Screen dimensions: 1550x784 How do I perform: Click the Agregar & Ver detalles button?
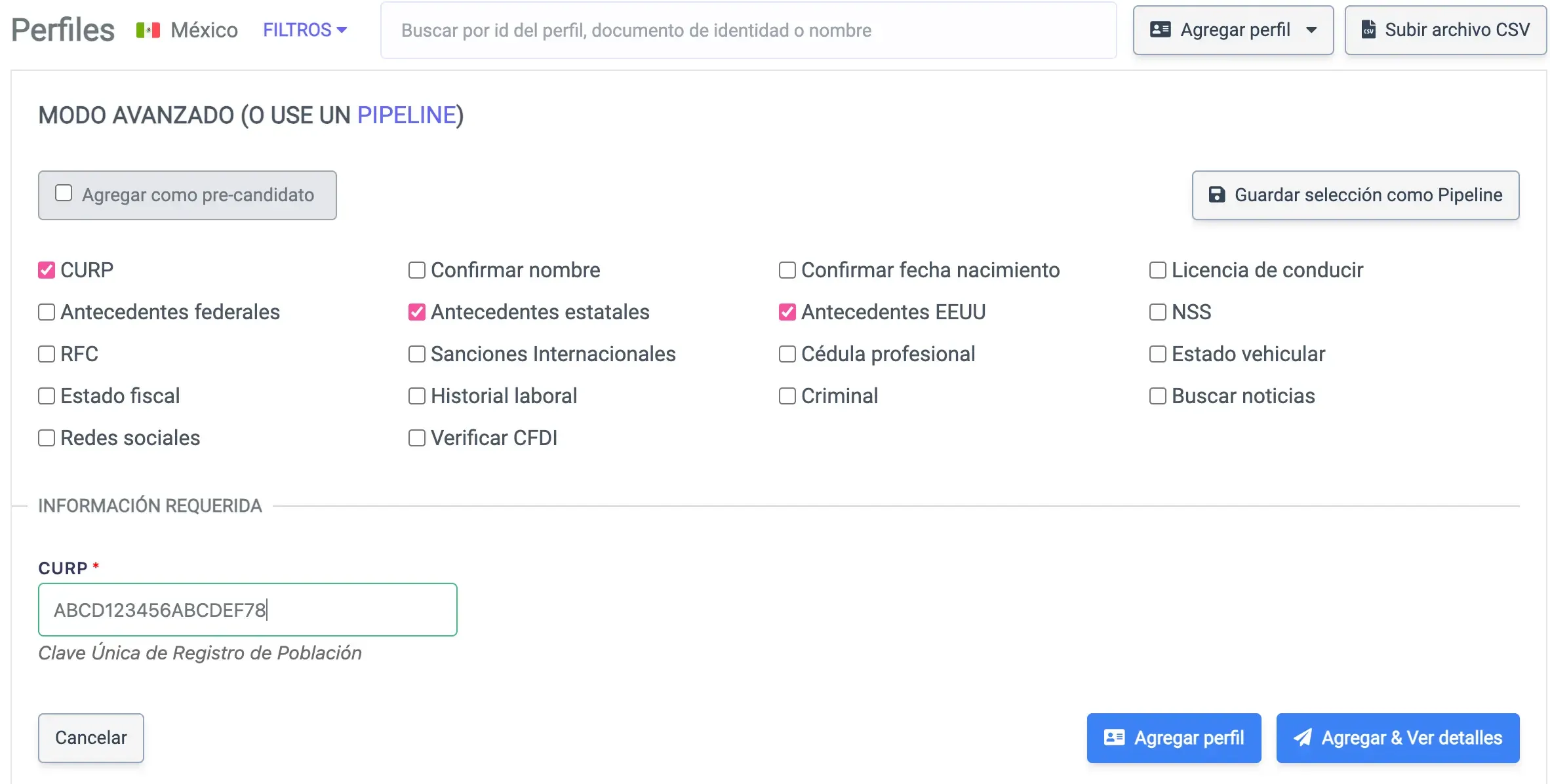[1398, 737]
